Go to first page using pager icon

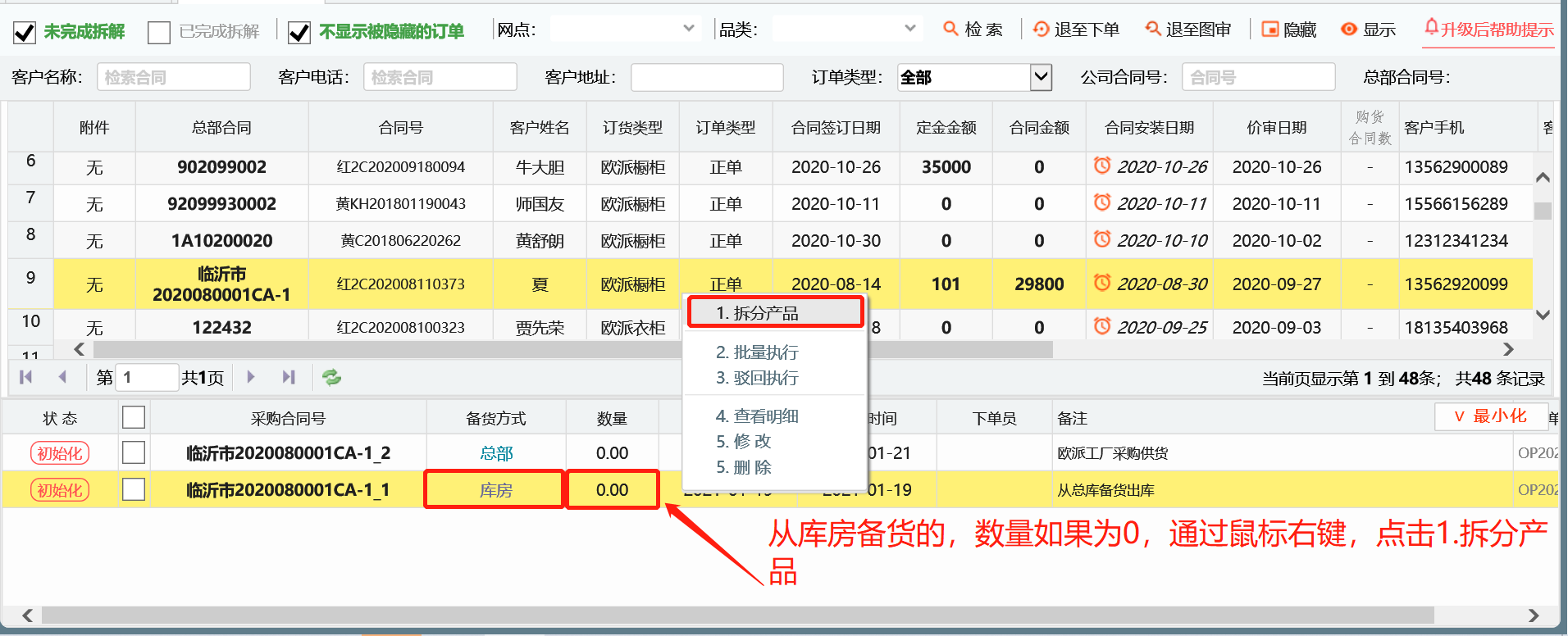coord(26,377)
